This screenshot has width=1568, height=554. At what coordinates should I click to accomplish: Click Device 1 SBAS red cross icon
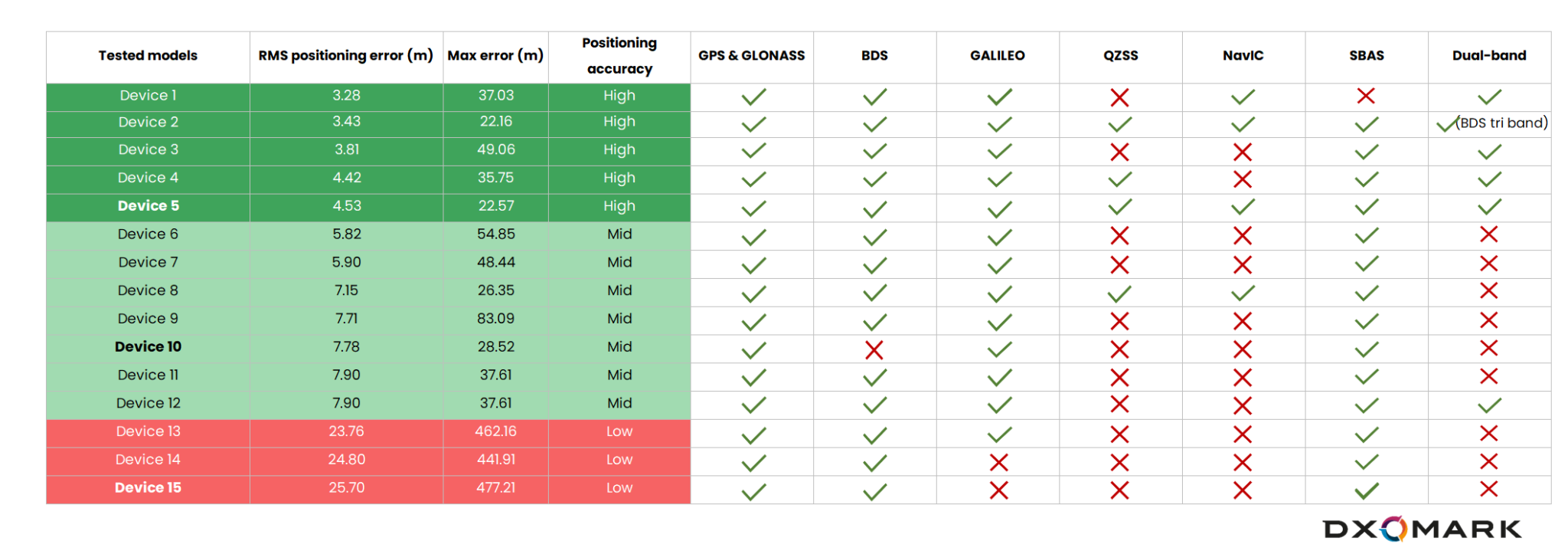(x=1366, y=96)
